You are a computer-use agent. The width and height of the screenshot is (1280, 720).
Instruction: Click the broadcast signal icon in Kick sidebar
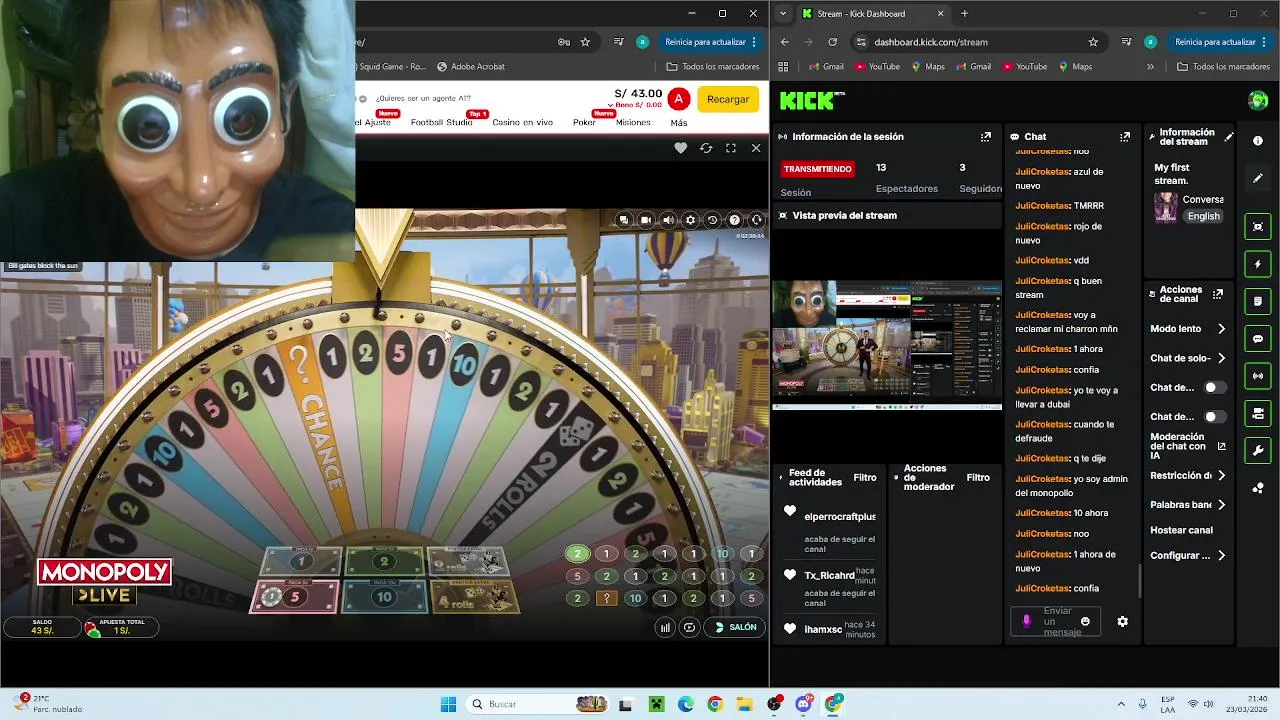click(x=1258, y=376)
